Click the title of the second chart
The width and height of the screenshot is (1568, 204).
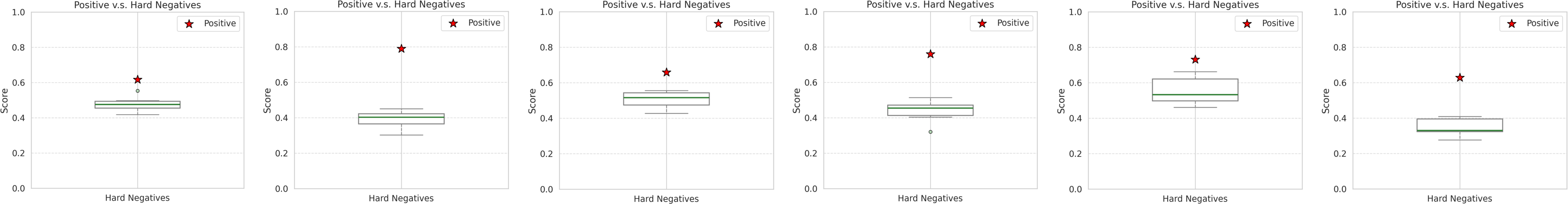coord(401,5)
